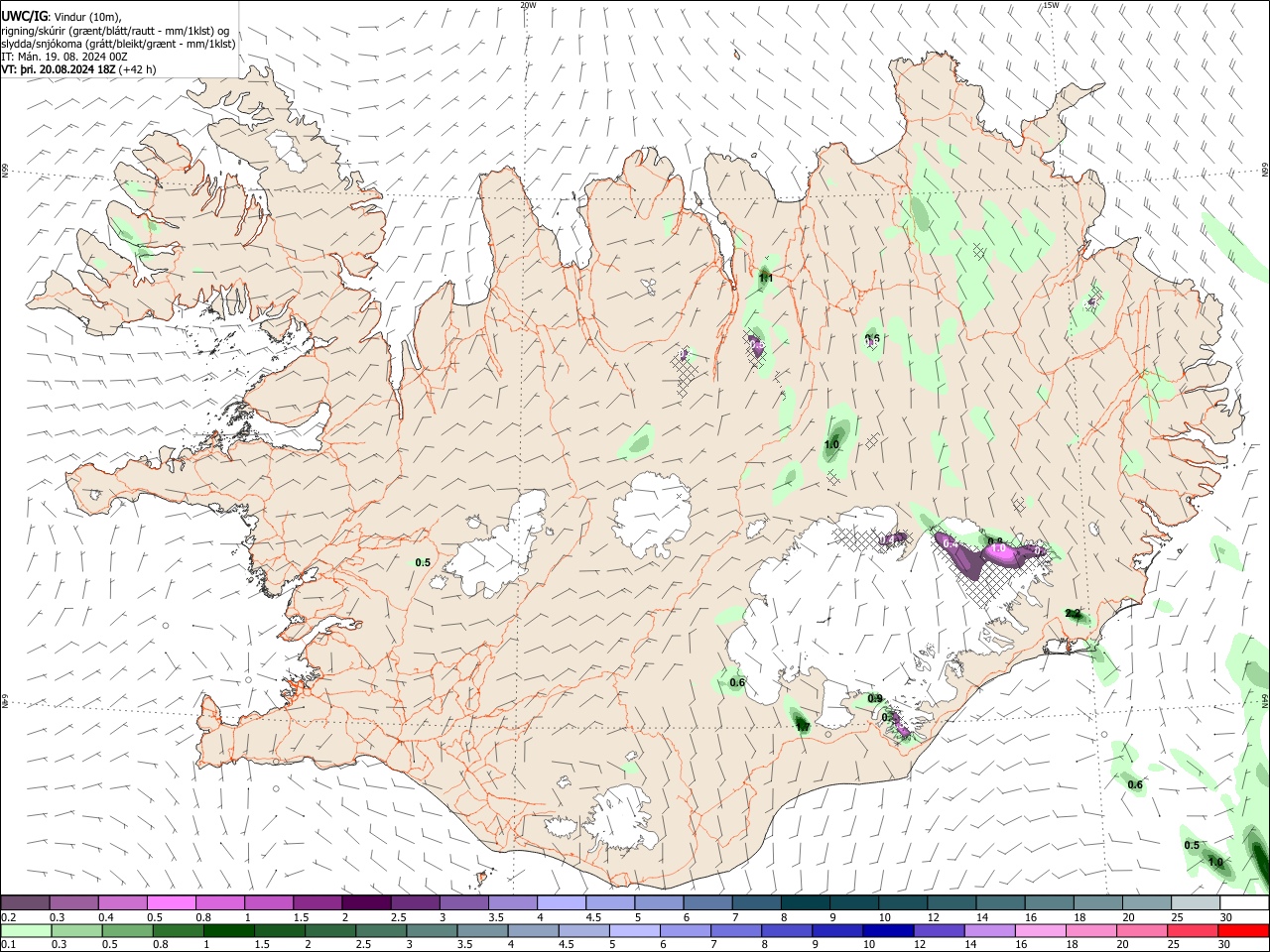Pick the light pink 16 swatch in rain legend
This screenshot has width=1270, height=952.
[x=1040, y=930]
